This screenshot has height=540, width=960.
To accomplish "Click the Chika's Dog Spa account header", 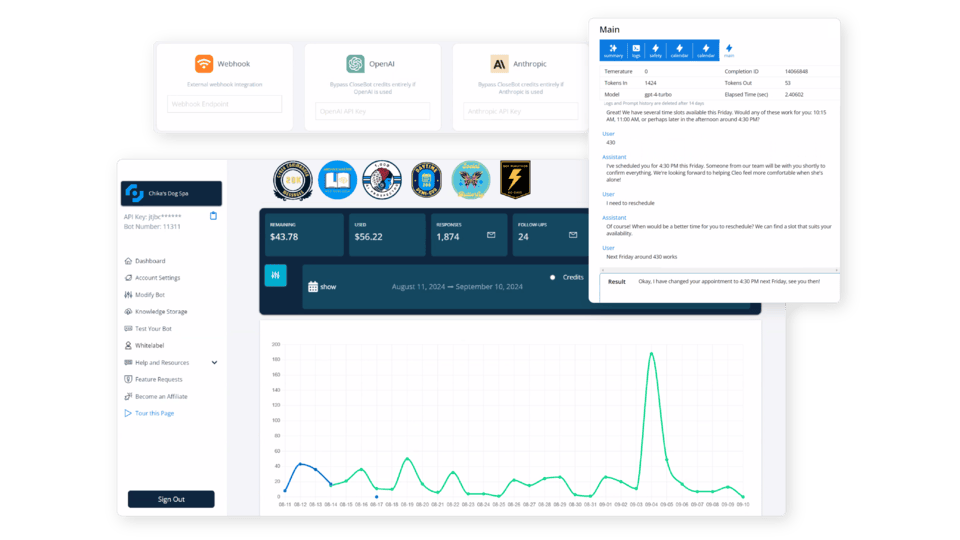I will [x=171, y=193].
